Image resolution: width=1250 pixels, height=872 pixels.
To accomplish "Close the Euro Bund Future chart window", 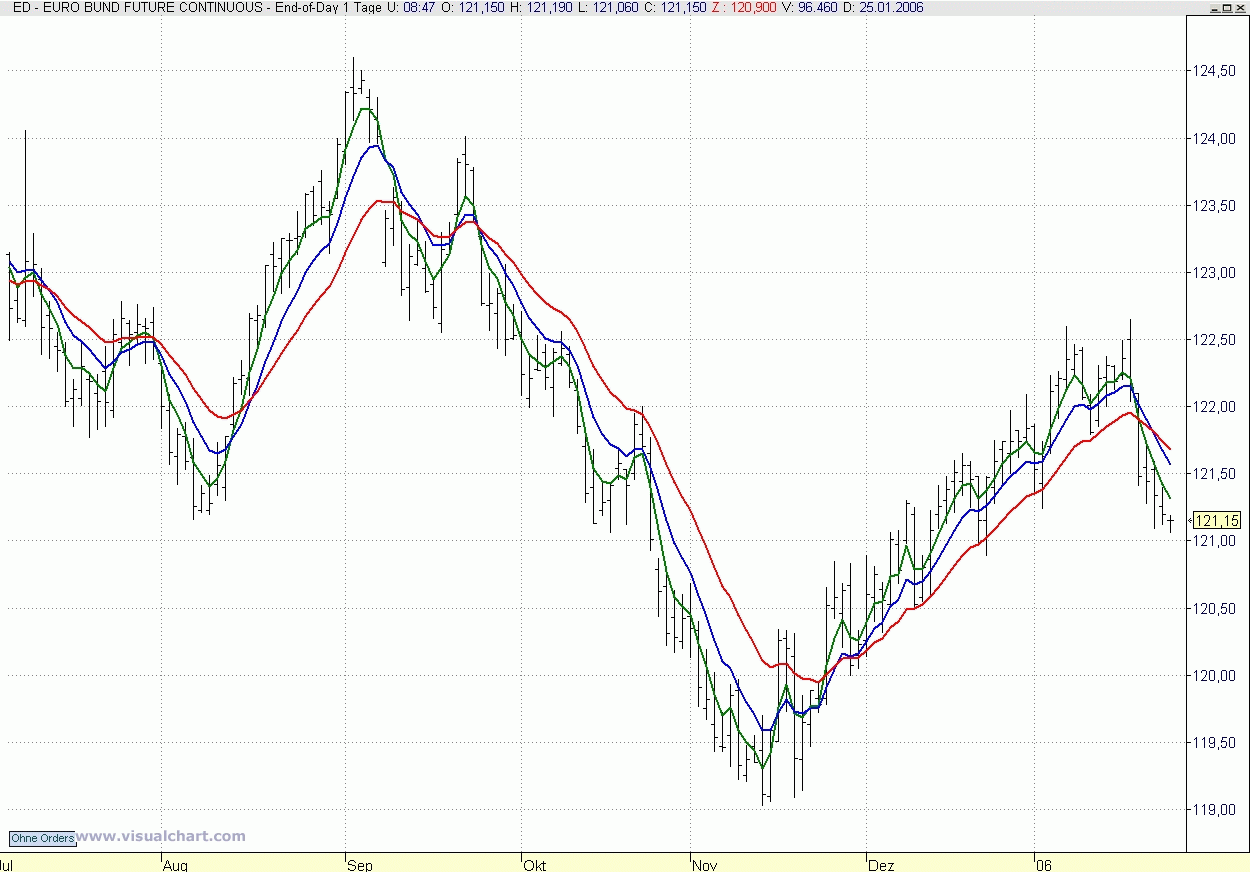I will click(x=1242, y=7).
